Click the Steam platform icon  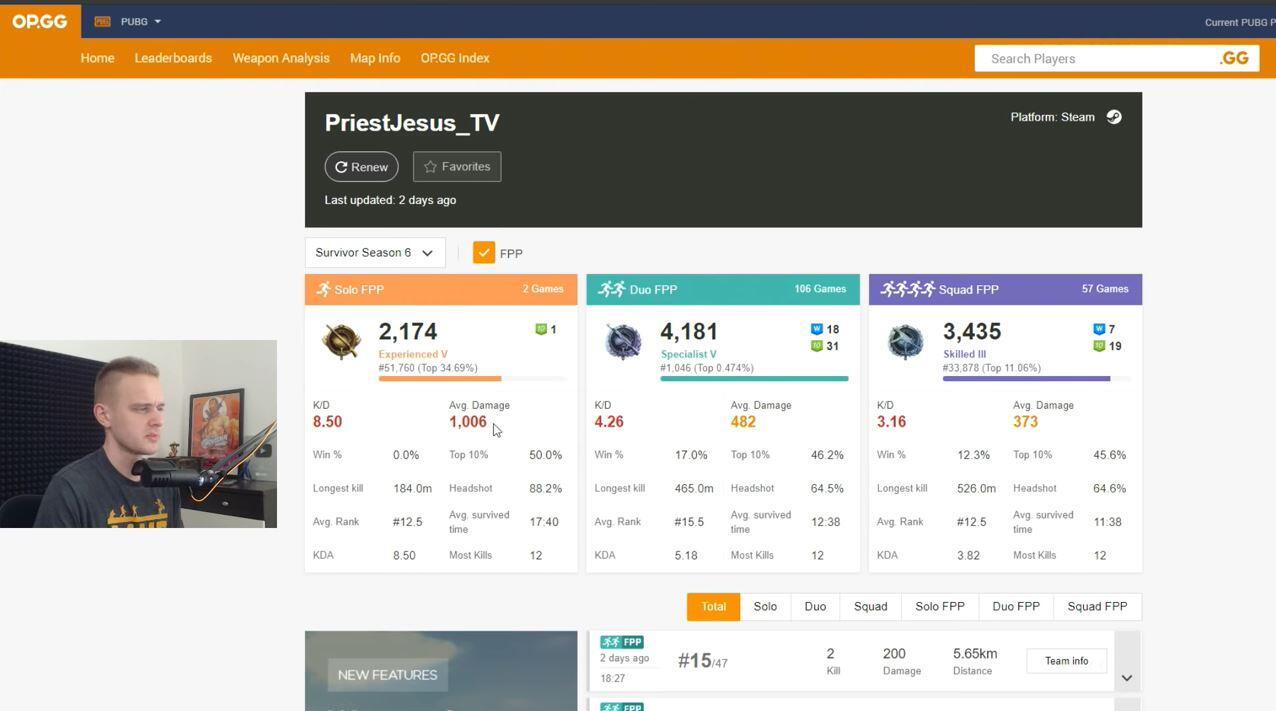(1114, 117)
